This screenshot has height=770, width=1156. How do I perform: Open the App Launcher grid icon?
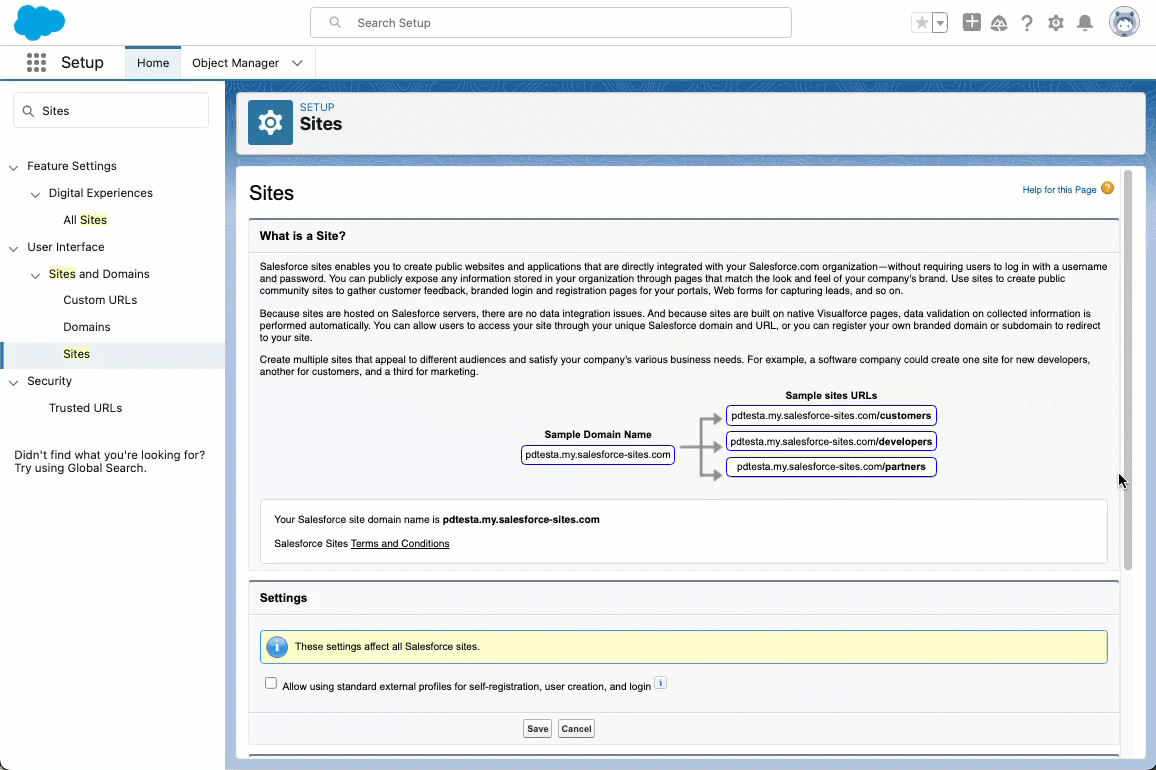point(37,62)
